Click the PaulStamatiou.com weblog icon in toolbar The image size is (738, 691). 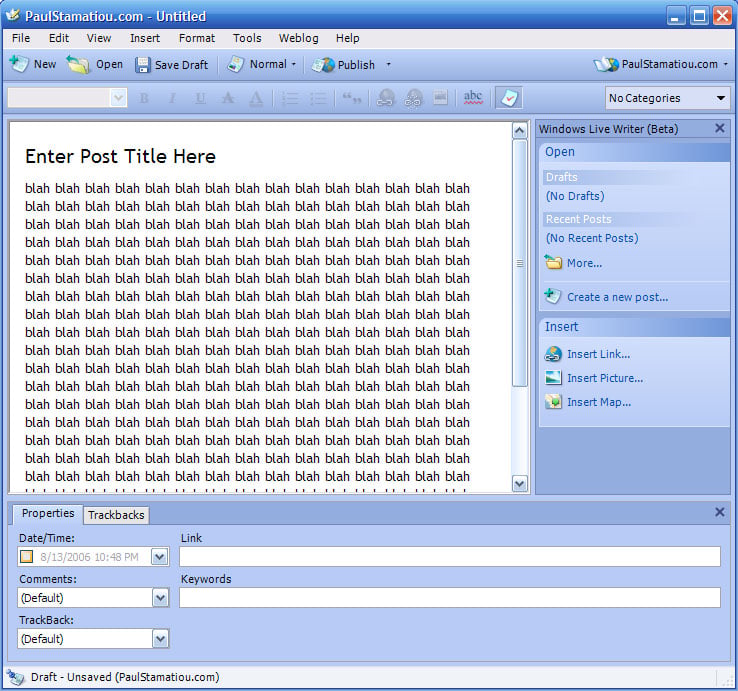606,64
